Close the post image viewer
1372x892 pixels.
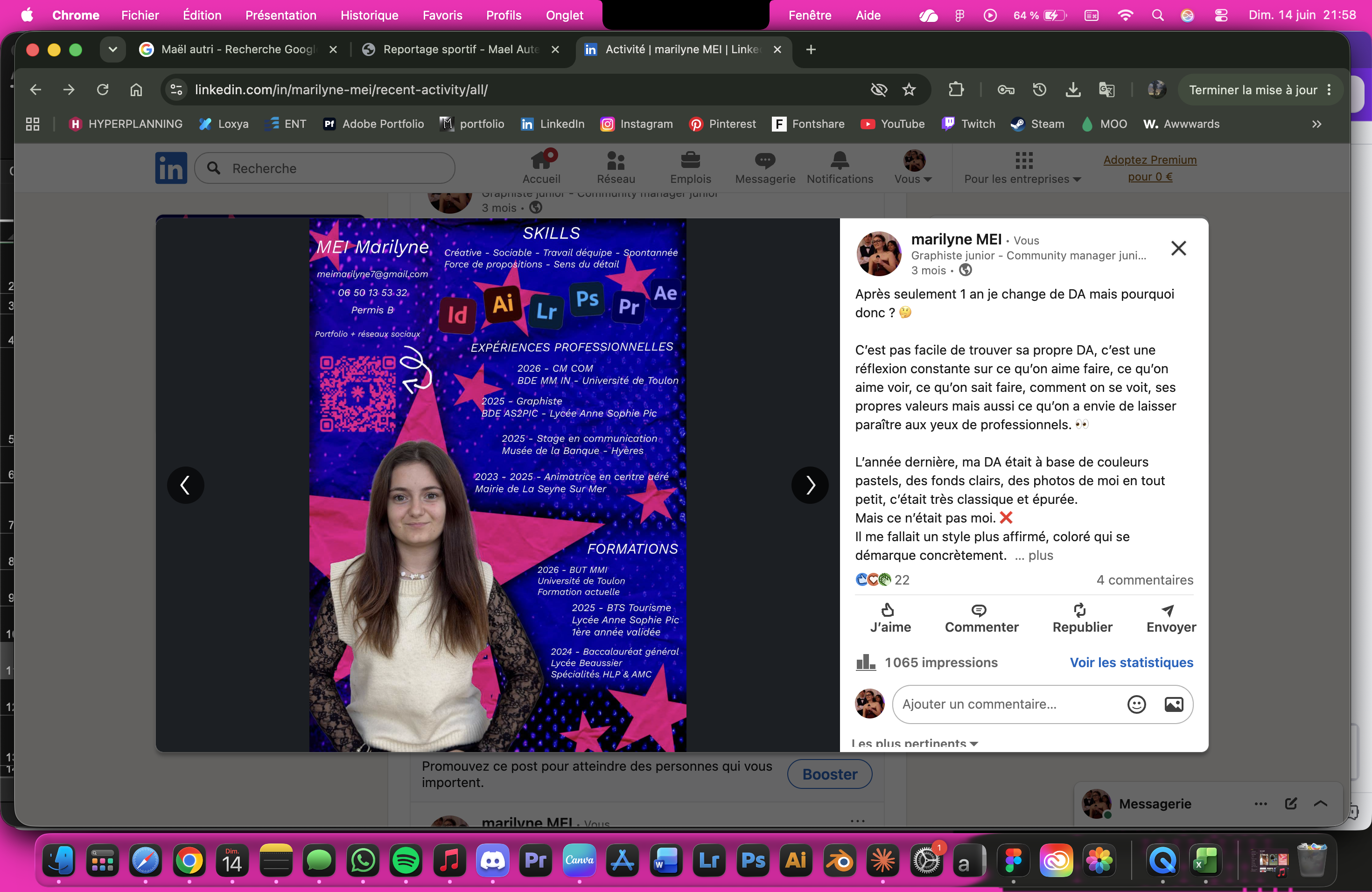pyautogui.click(x=1178, y=248)
